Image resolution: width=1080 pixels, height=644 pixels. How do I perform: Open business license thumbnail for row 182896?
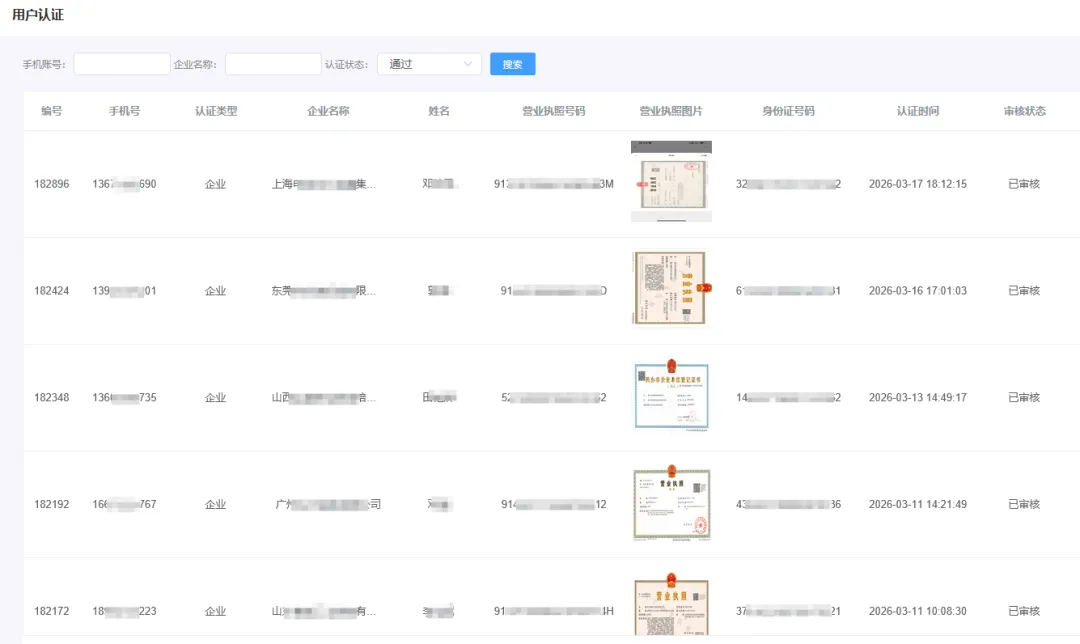click(x=671, y=182)
